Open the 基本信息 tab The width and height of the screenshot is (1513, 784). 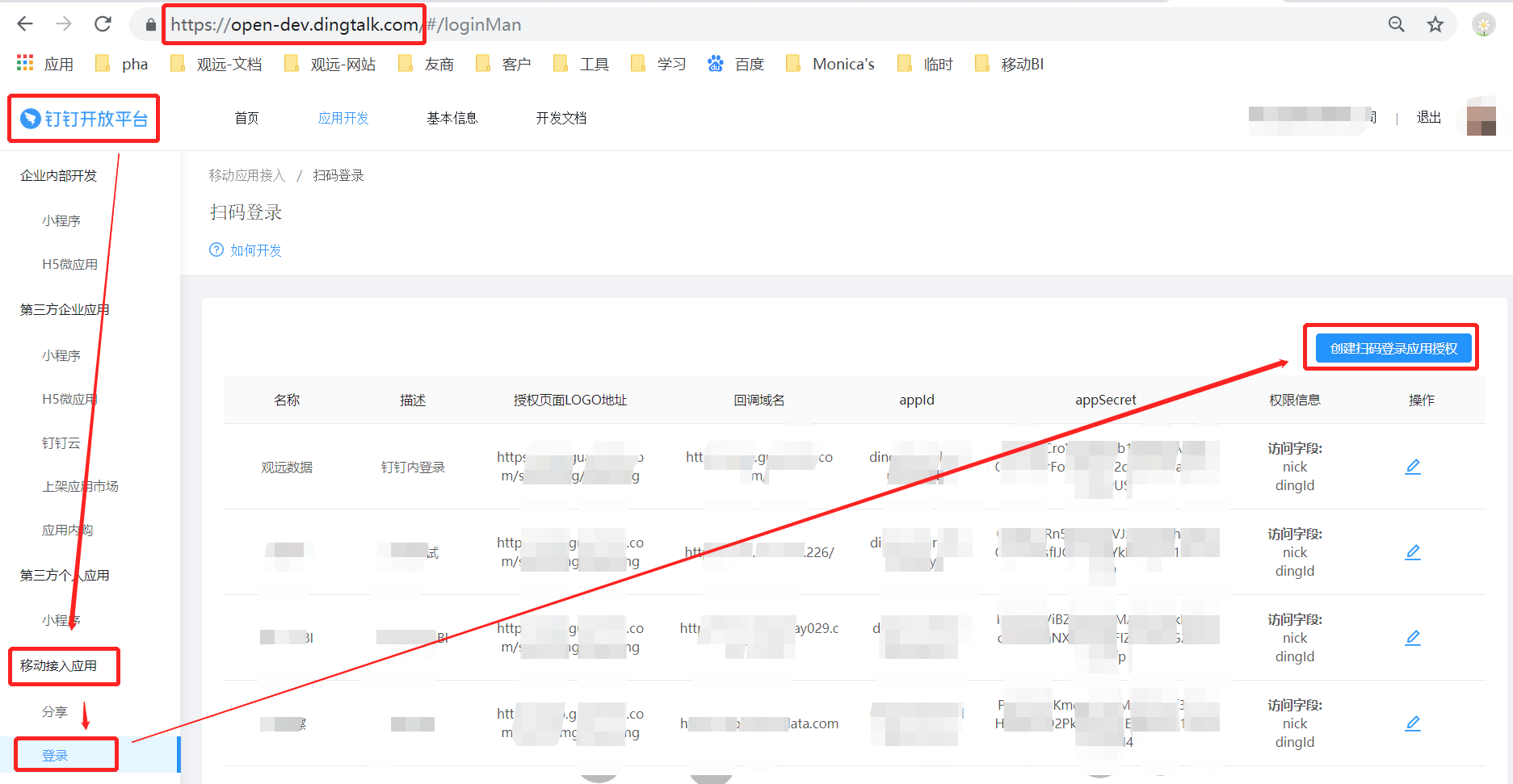[452, 118]
